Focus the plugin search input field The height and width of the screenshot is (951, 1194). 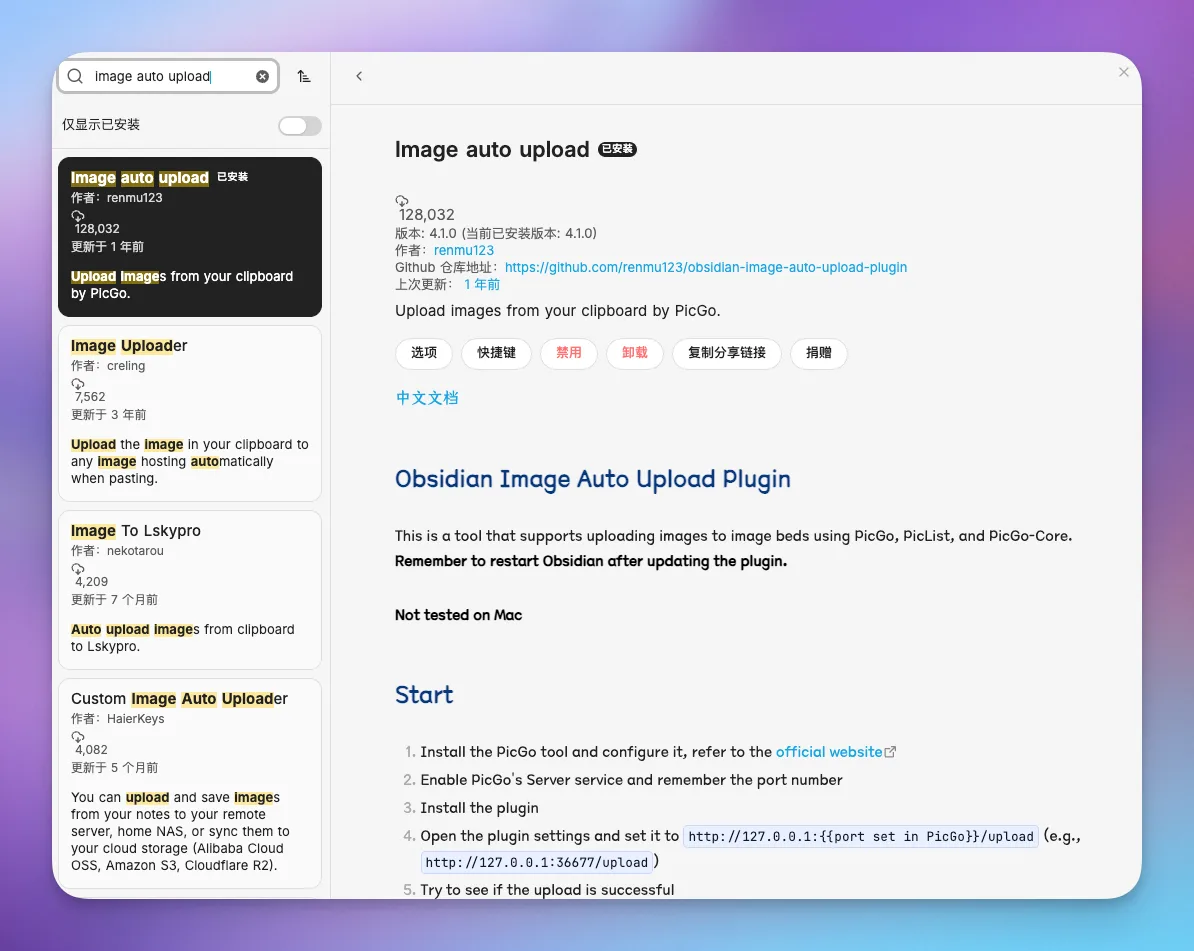(x=168, y=76)
